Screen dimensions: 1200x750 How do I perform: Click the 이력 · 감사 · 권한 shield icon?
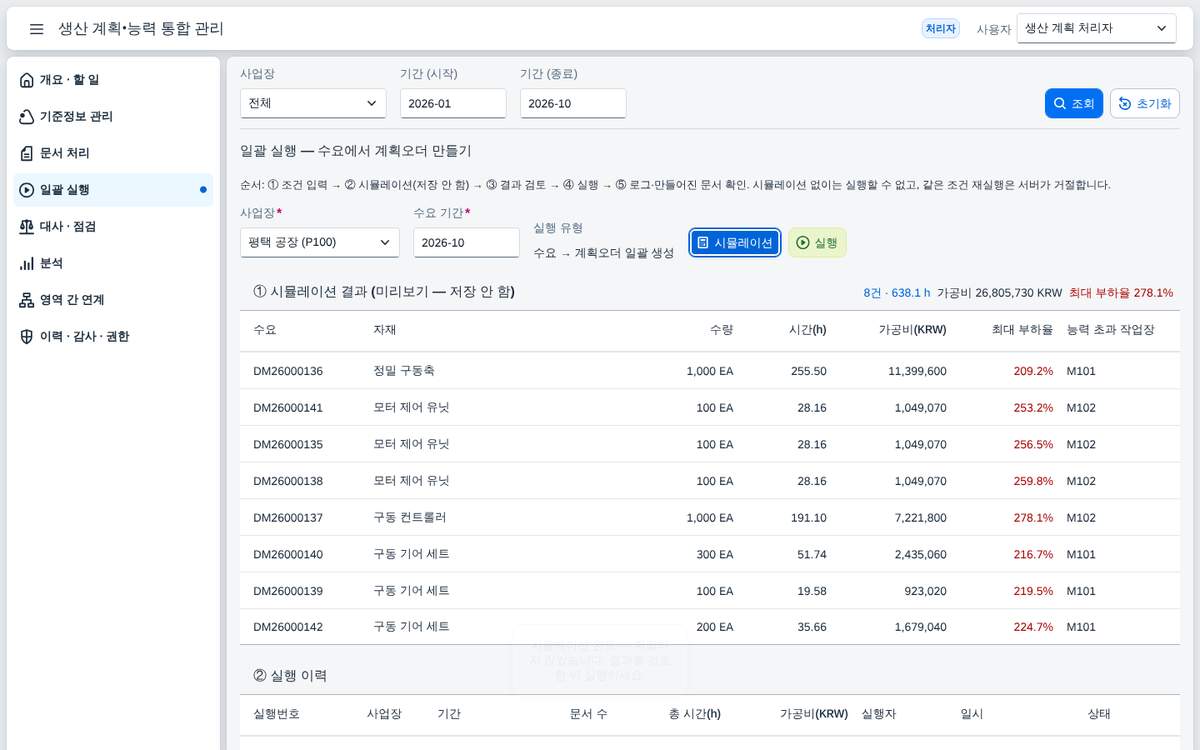pos(27,337)
